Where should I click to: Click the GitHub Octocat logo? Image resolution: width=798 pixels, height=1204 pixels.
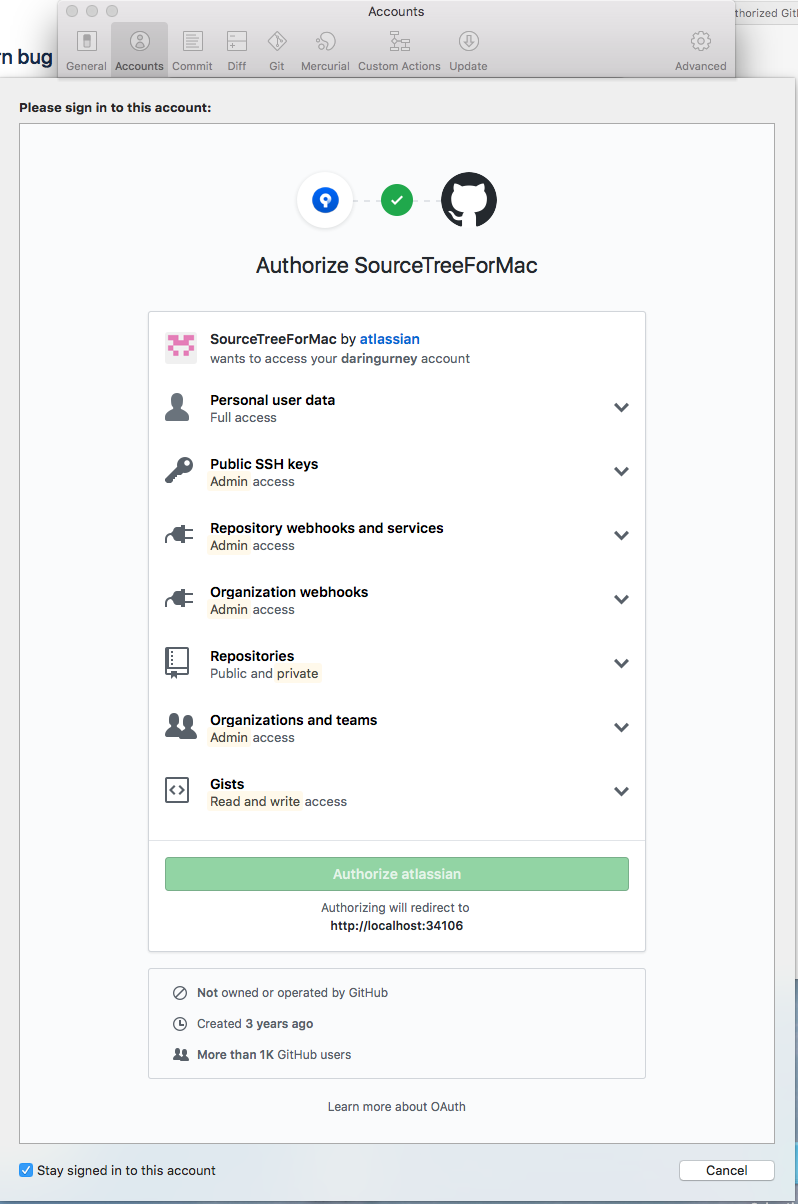(469, 200)
